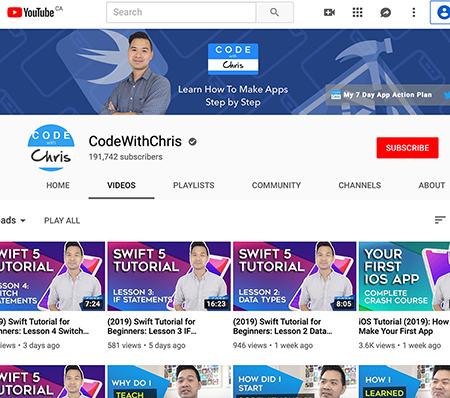Click the 7:24 duration badge
This screenshot has width=450, height=398.
click(92, 304)
